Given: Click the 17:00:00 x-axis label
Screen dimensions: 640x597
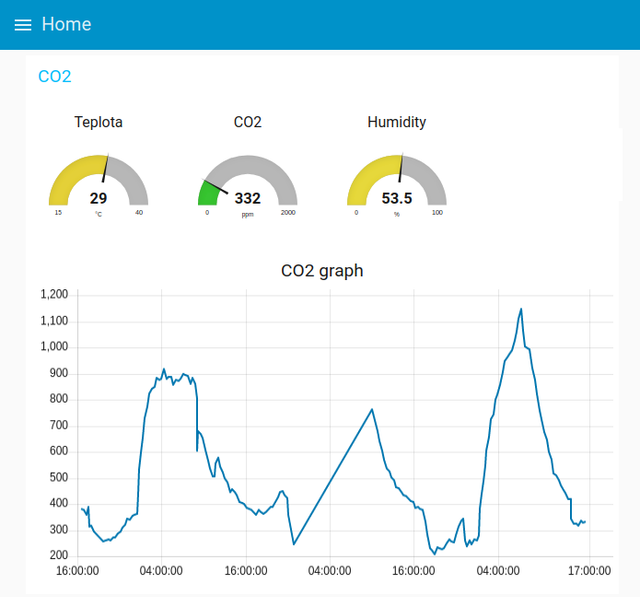Looking at the screenshot, I should 589,571.
